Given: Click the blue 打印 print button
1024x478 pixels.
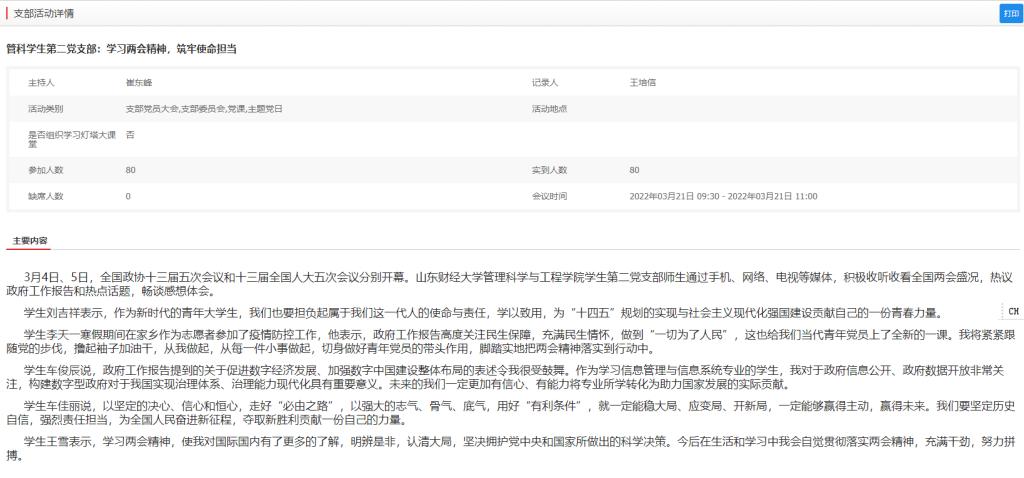Looking at the screenshot, I should click(x=1010, y=13).
